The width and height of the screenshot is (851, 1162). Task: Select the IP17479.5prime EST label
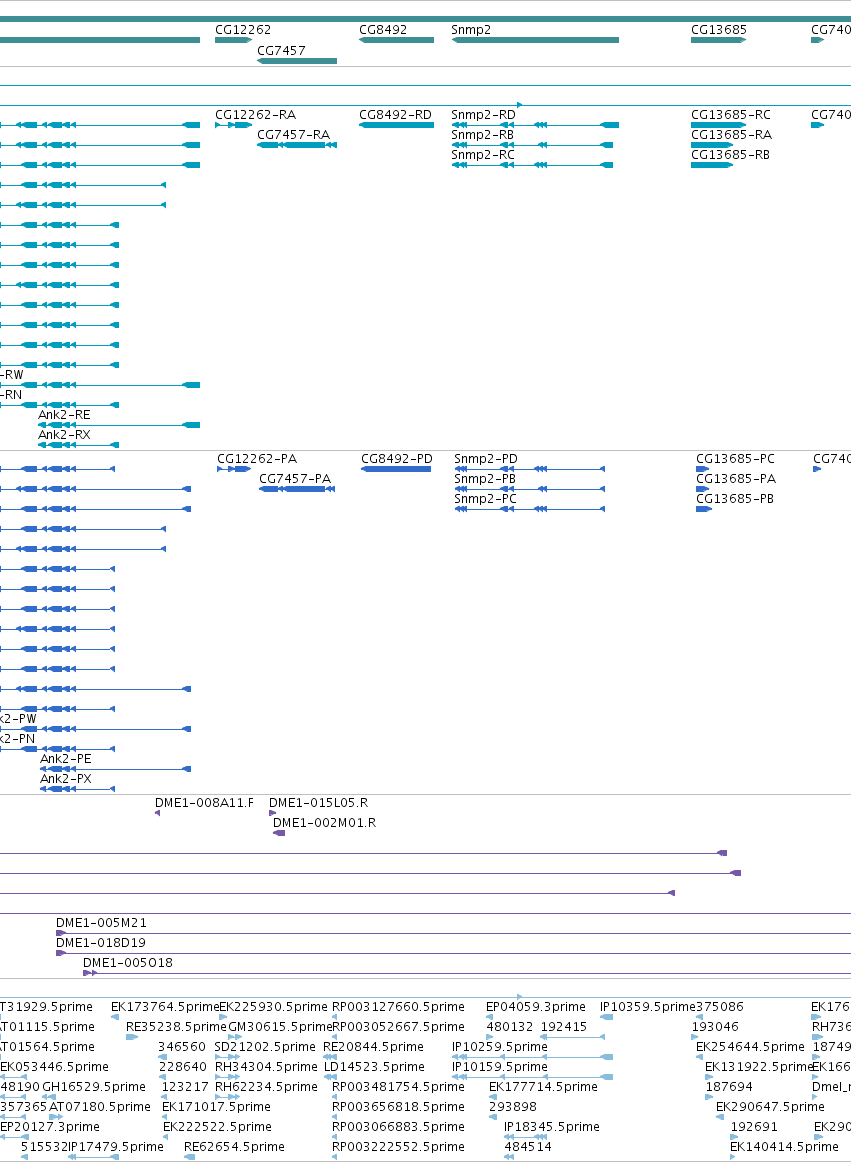pos(116,1147)
